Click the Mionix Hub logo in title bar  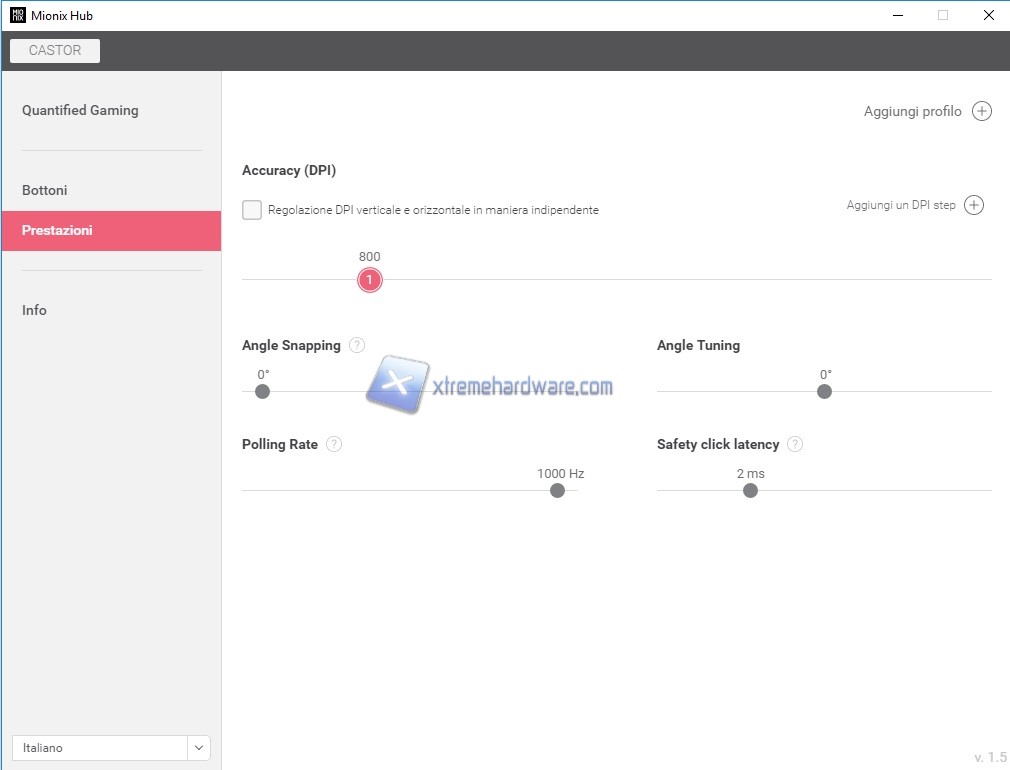[17, 15]
